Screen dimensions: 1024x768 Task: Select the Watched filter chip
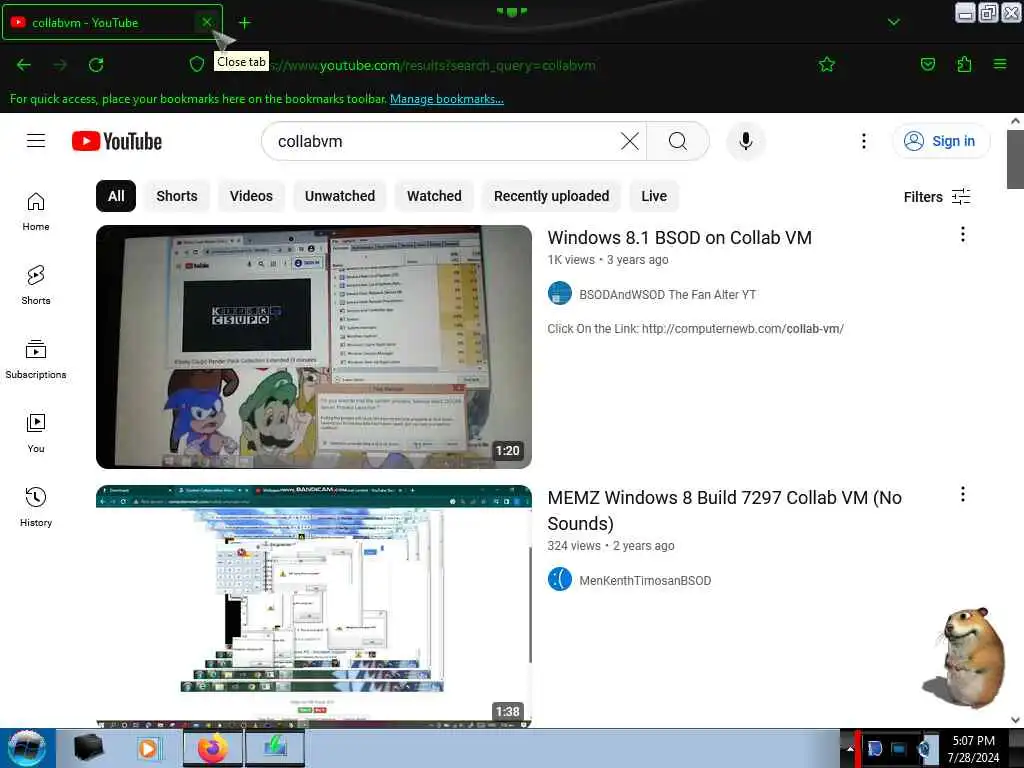pos(434,196)
